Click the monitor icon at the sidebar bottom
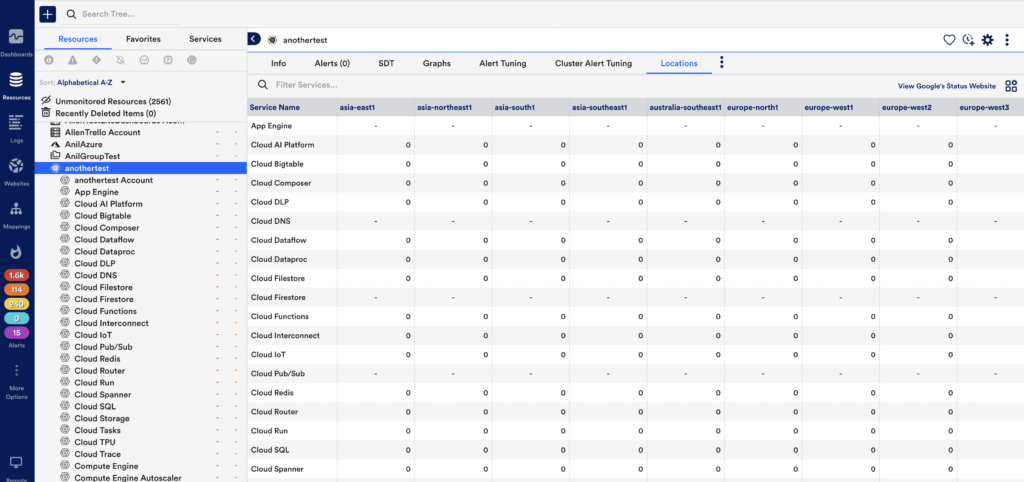 pos(16,462)
